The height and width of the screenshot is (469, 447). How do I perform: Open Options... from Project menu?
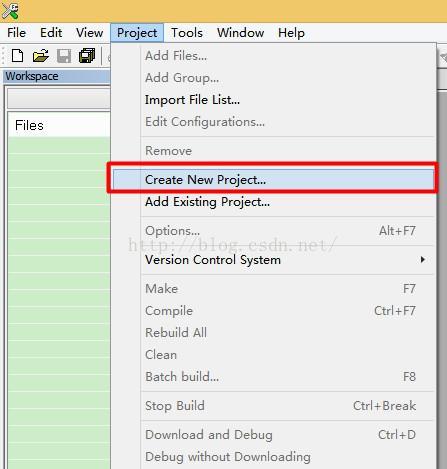tap(273, 231)
